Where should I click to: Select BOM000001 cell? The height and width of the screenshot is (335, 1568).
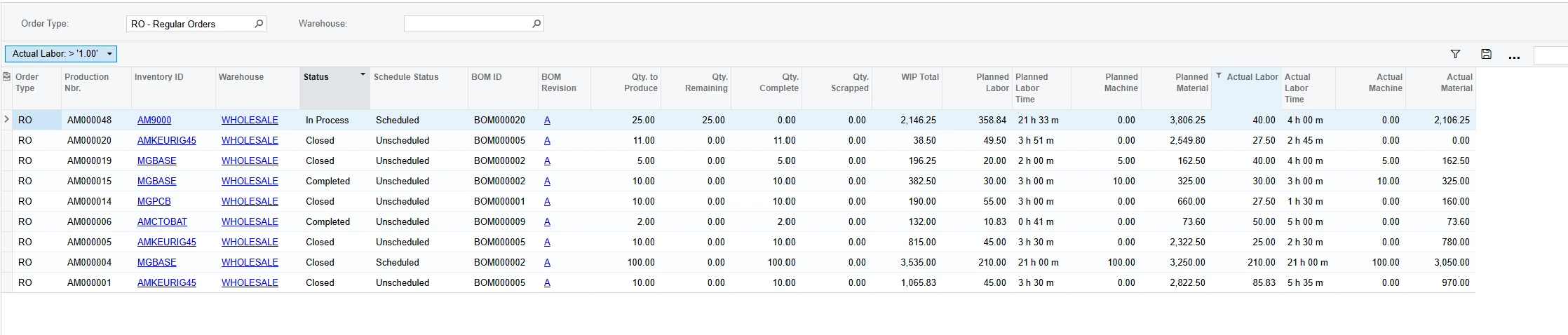[503, 201]
